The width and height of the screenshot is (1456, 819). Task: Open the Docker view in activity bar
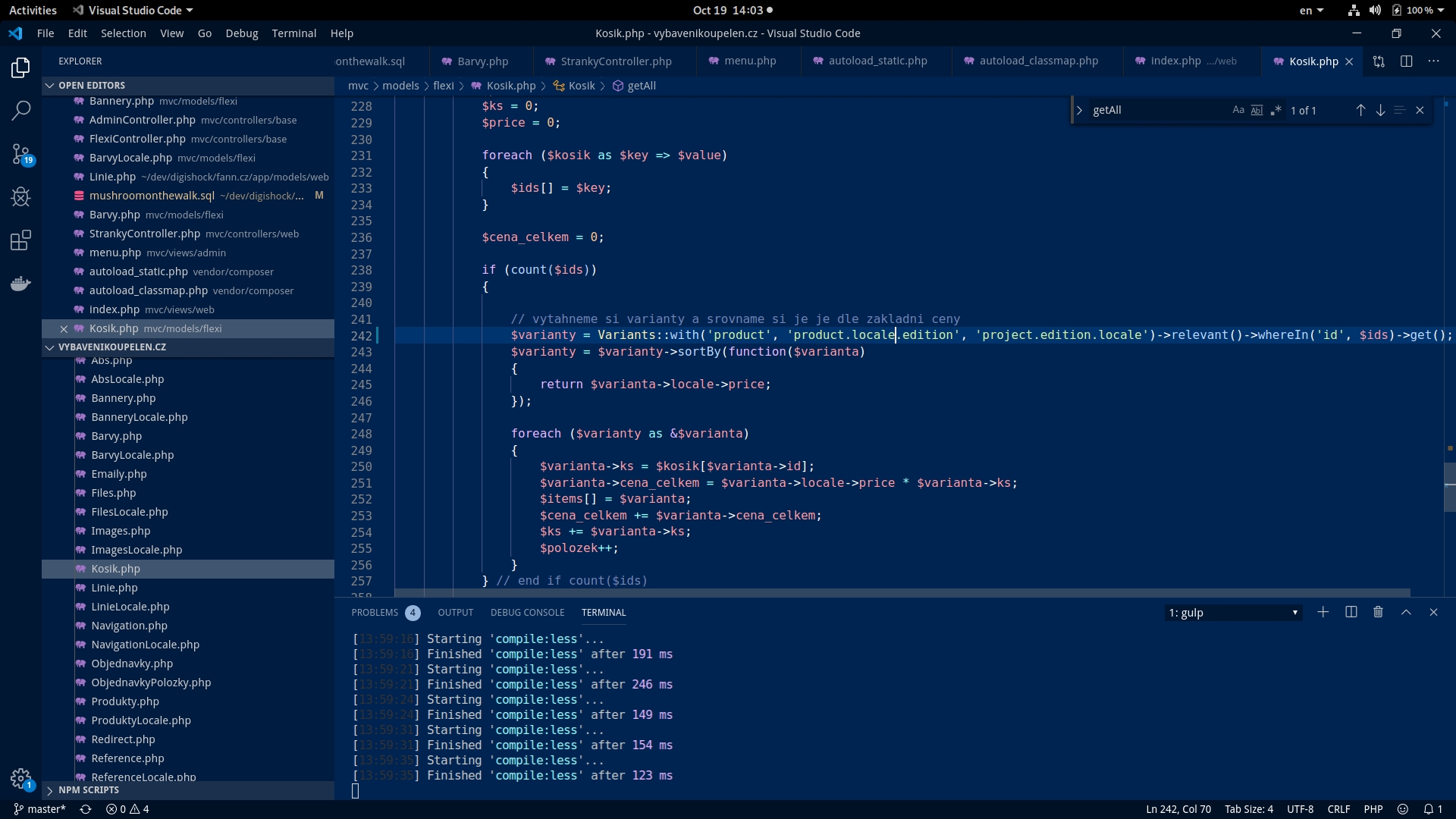20,284
